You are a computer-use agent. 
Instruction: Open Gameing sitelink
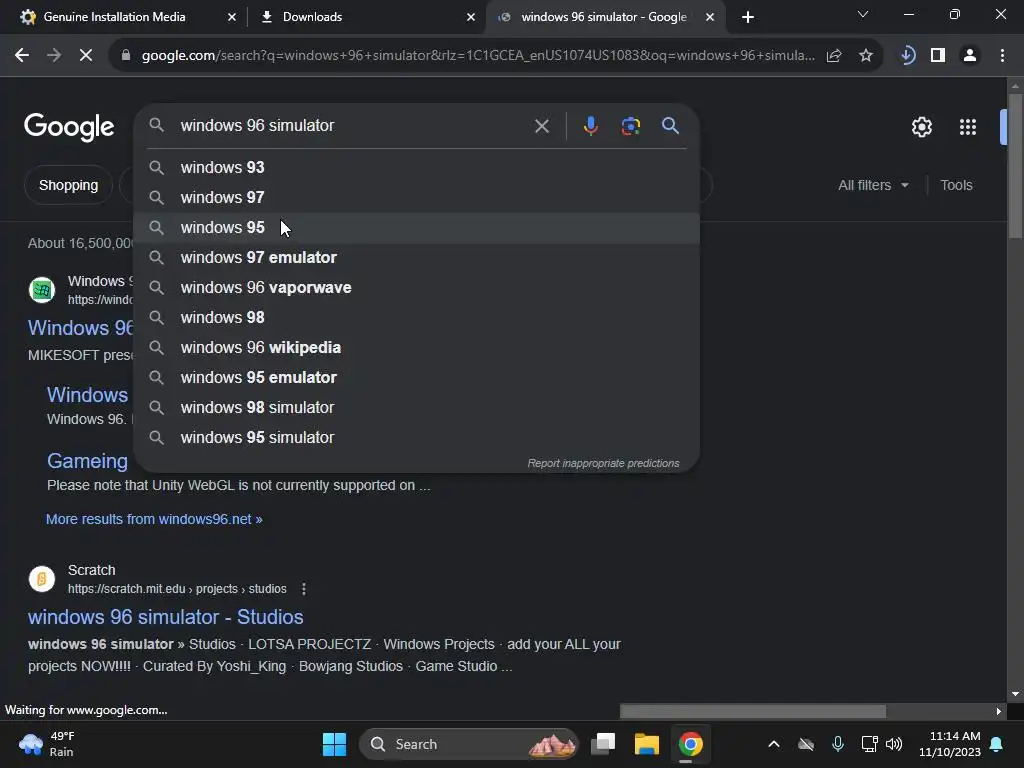click(x=88, y=461)
